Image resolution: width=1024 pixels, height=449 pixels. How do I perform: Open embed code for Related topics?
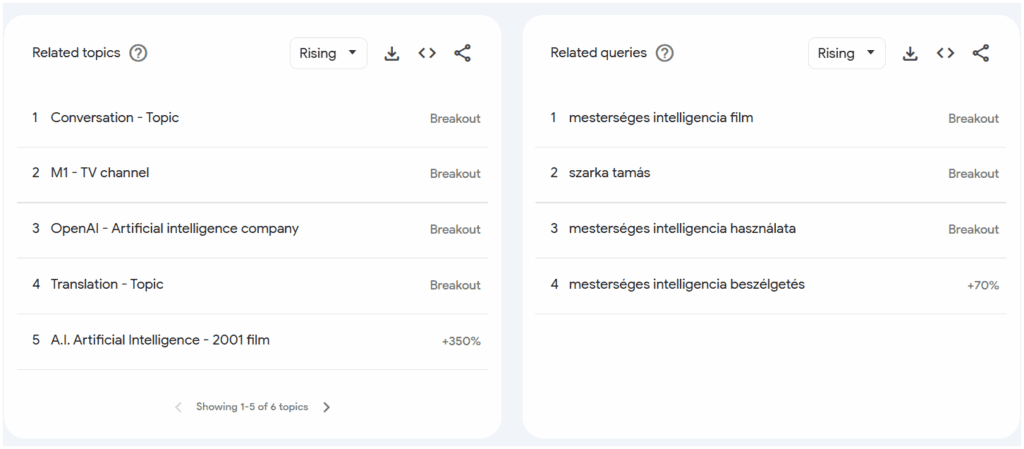pyautogui.click(x=427, y=54)
